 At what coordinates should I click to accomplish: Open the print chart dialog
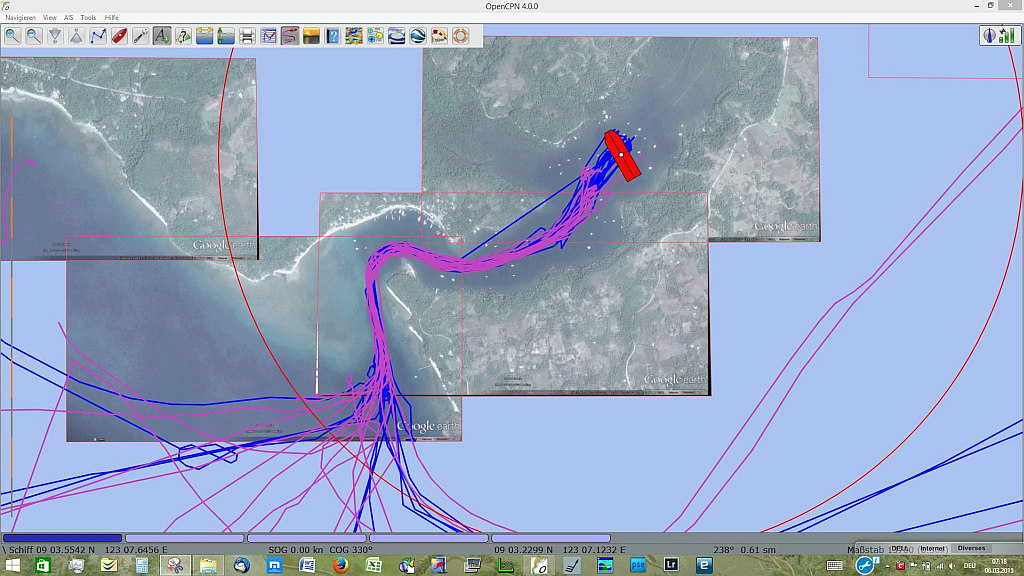(x=247, y=36)
